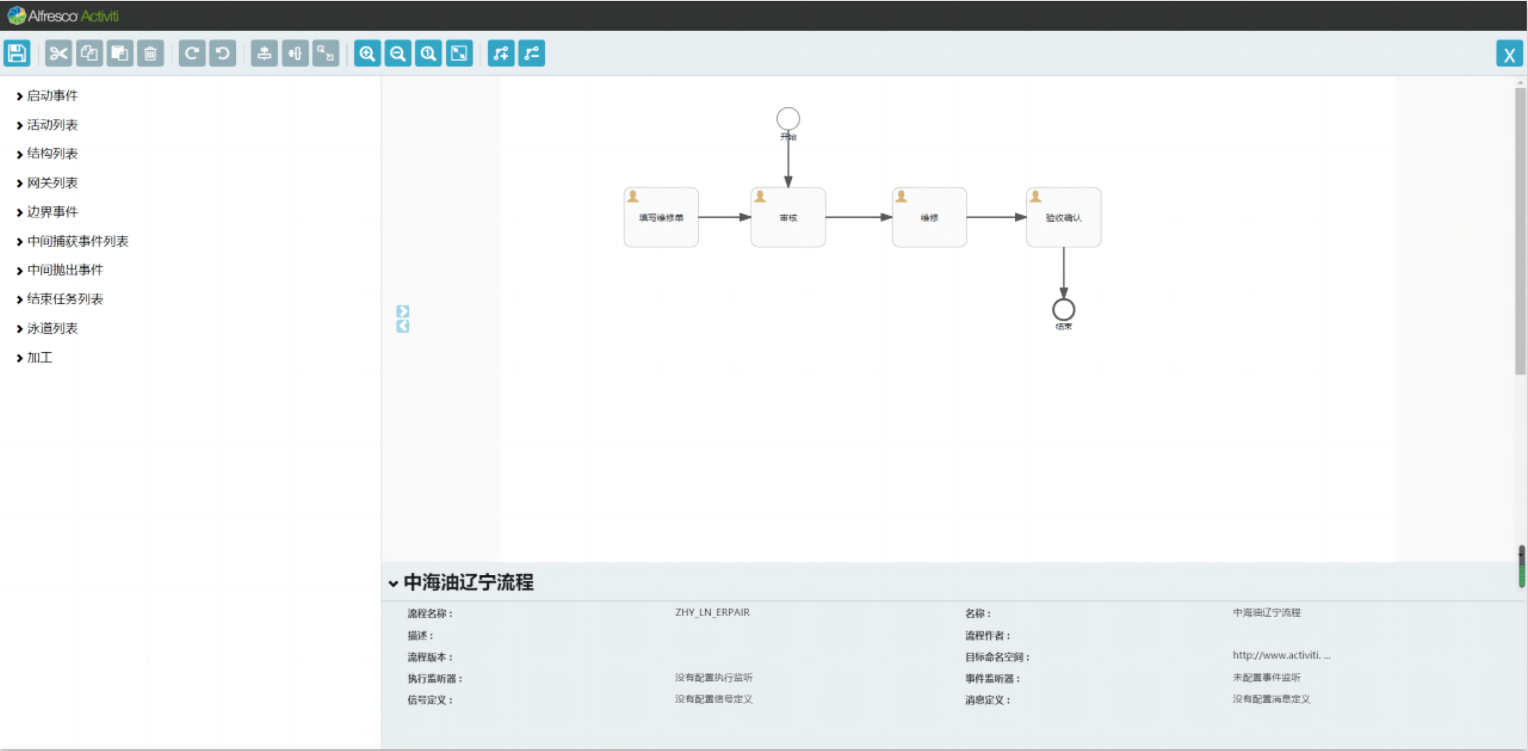1528x751 pixels.
Task: Zoom to fit using the toolbar icon
Action: click(x=459, y=54)
